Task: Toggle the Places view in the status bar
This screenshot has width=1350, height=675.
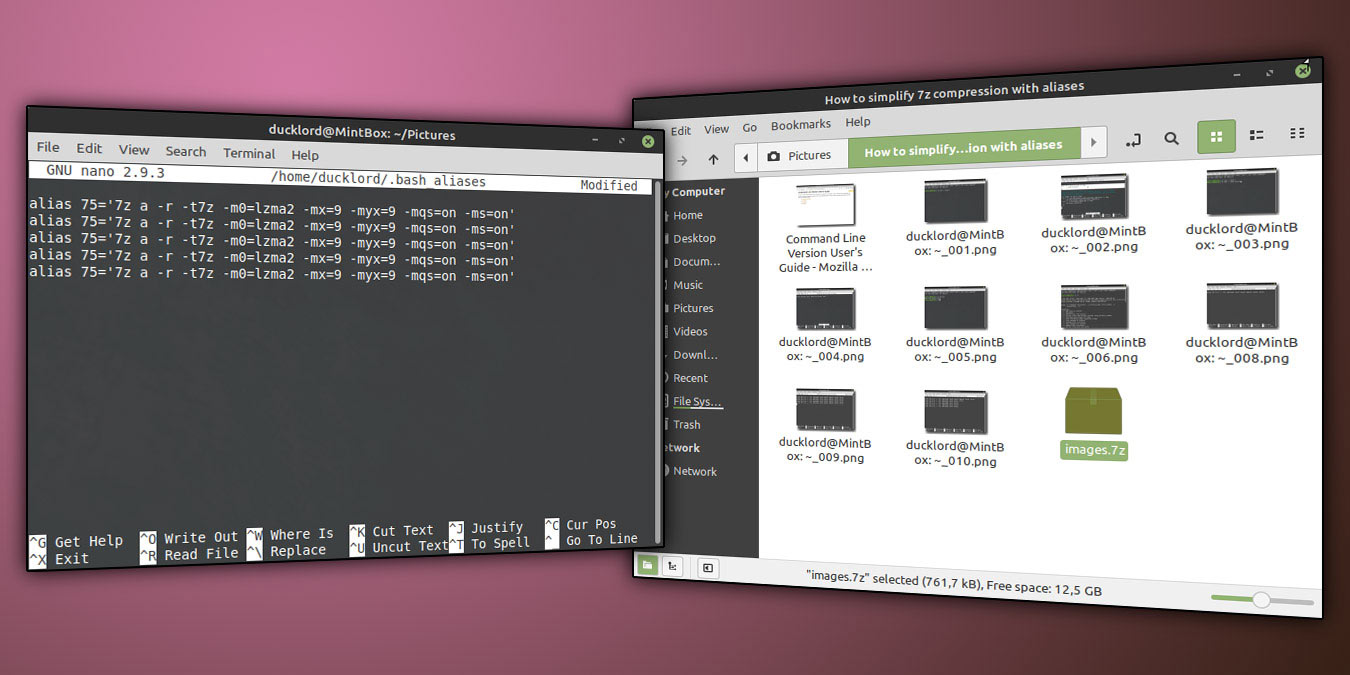Action: 646,567
